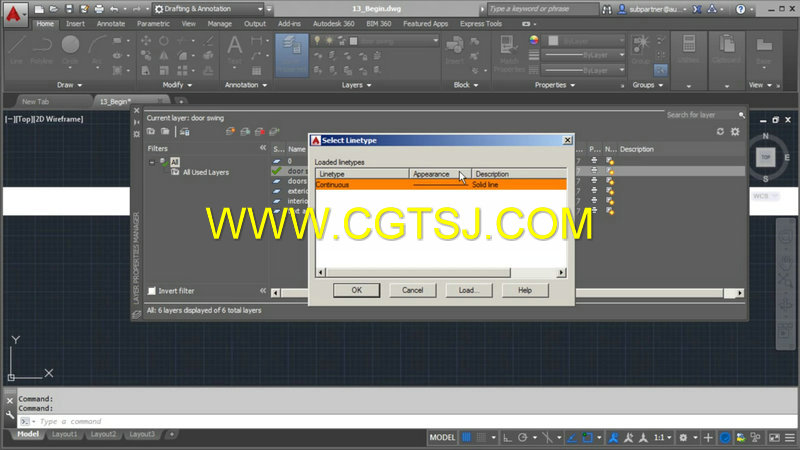
Task: Click OK in Select Linetype dialog
Action: coord(357,290)
